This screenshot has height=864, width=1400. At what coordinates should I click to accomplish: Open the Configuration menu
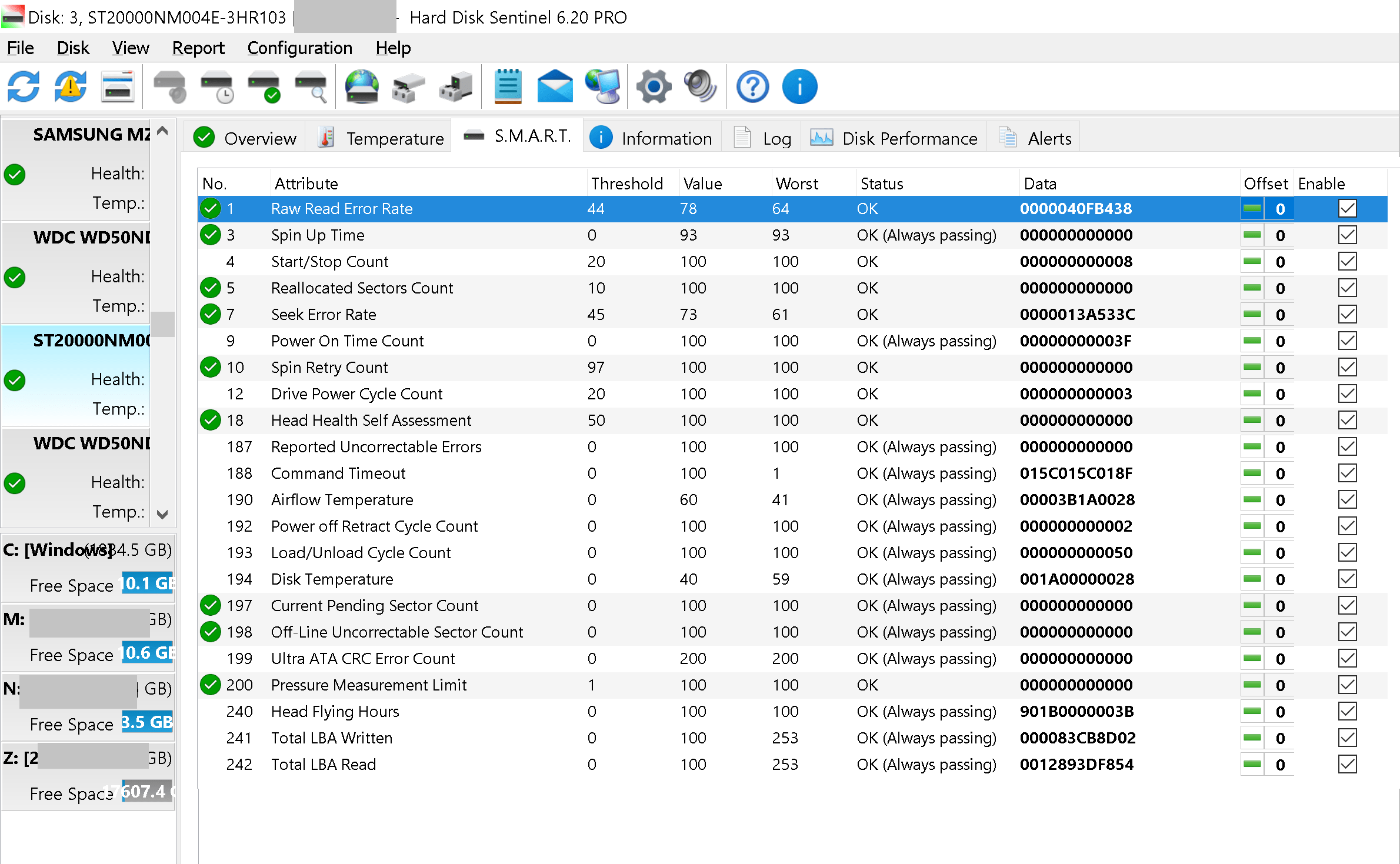[299, 48]
